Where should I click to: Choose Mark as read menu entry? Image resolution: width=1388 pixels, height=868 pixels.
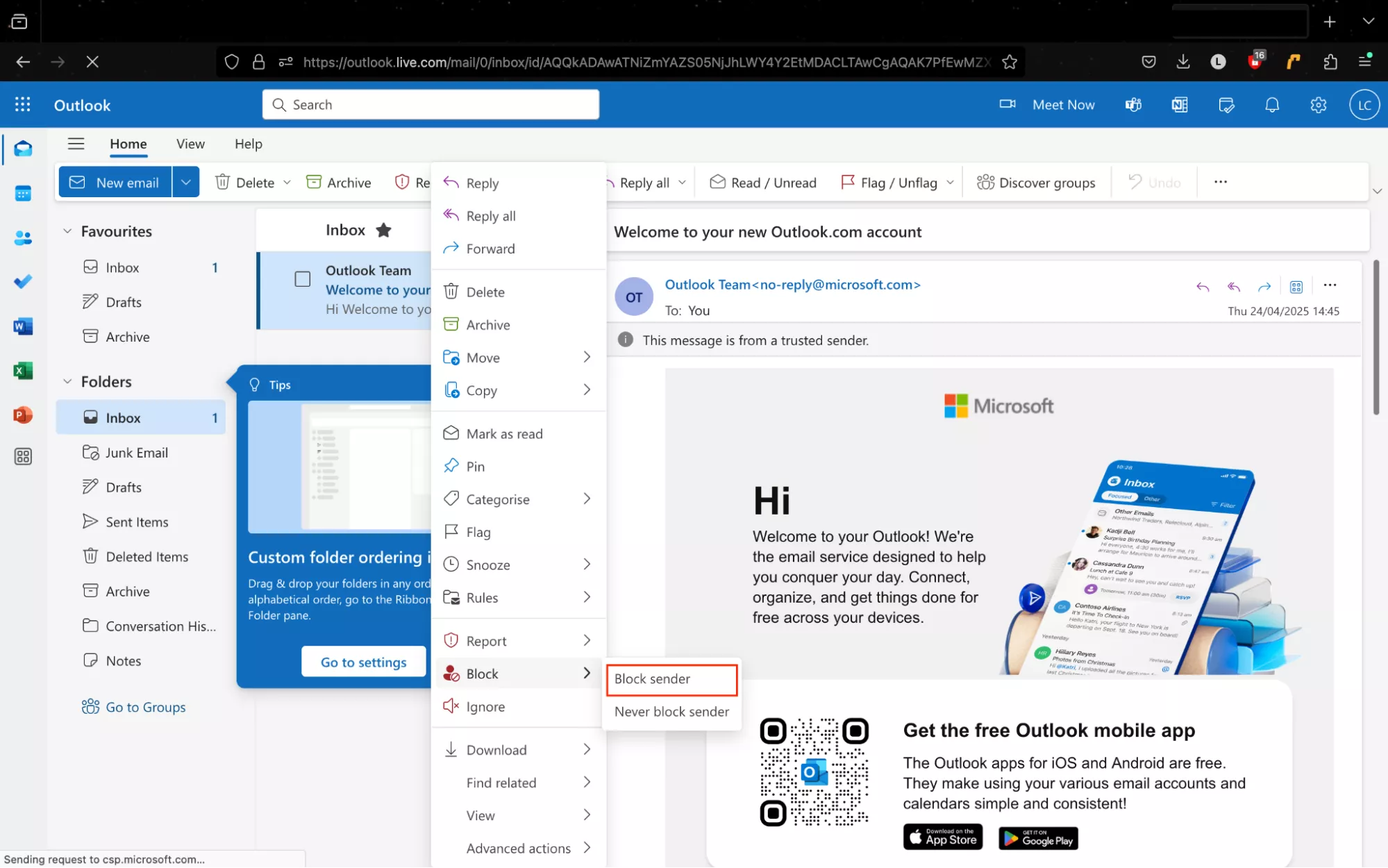(x=504, y=434)
